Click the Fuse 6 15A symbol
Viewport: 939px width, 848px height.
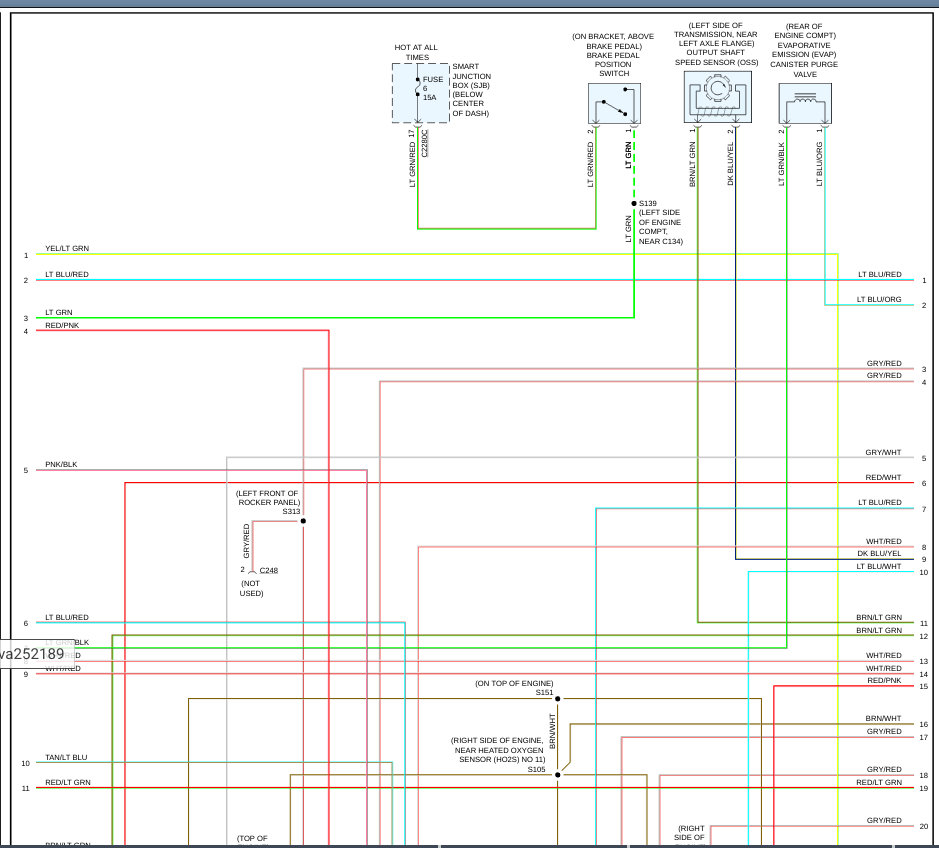click(418, 90)
